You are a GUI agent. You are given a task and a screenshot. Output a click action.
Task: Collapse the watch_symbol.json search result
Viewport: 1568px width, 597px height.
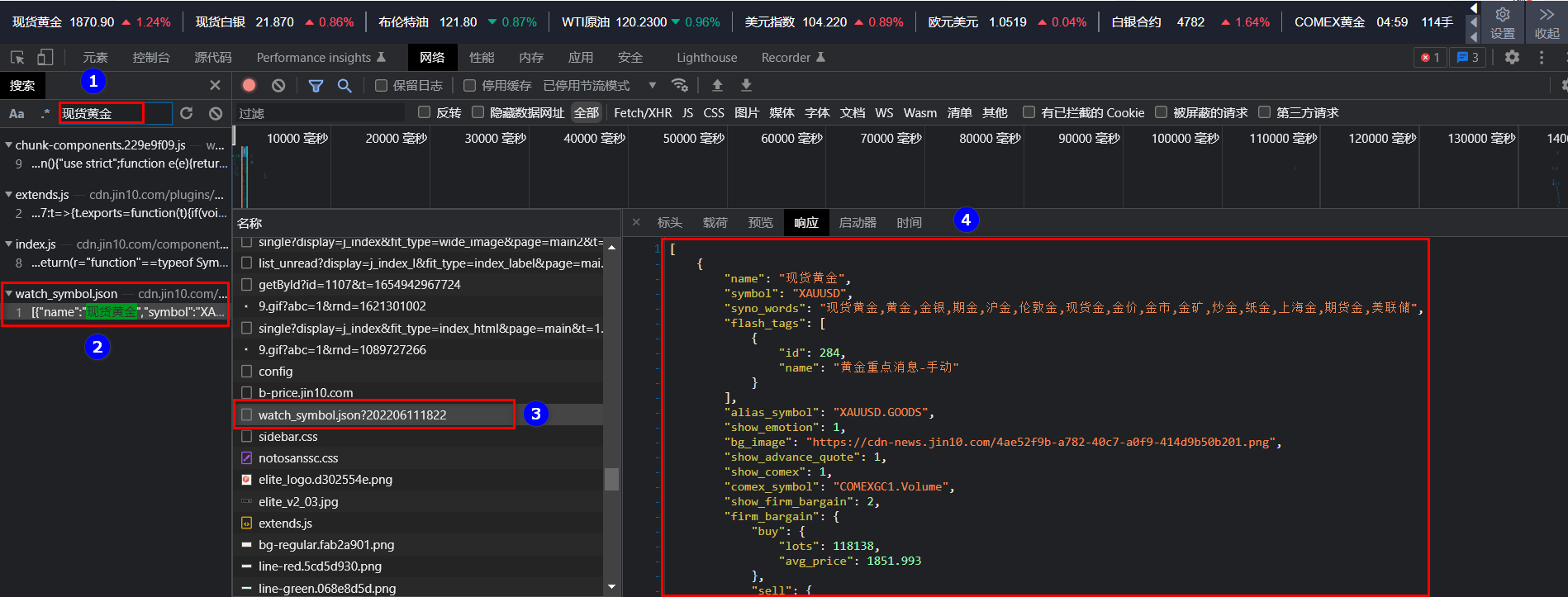click(x=8, y=294)
